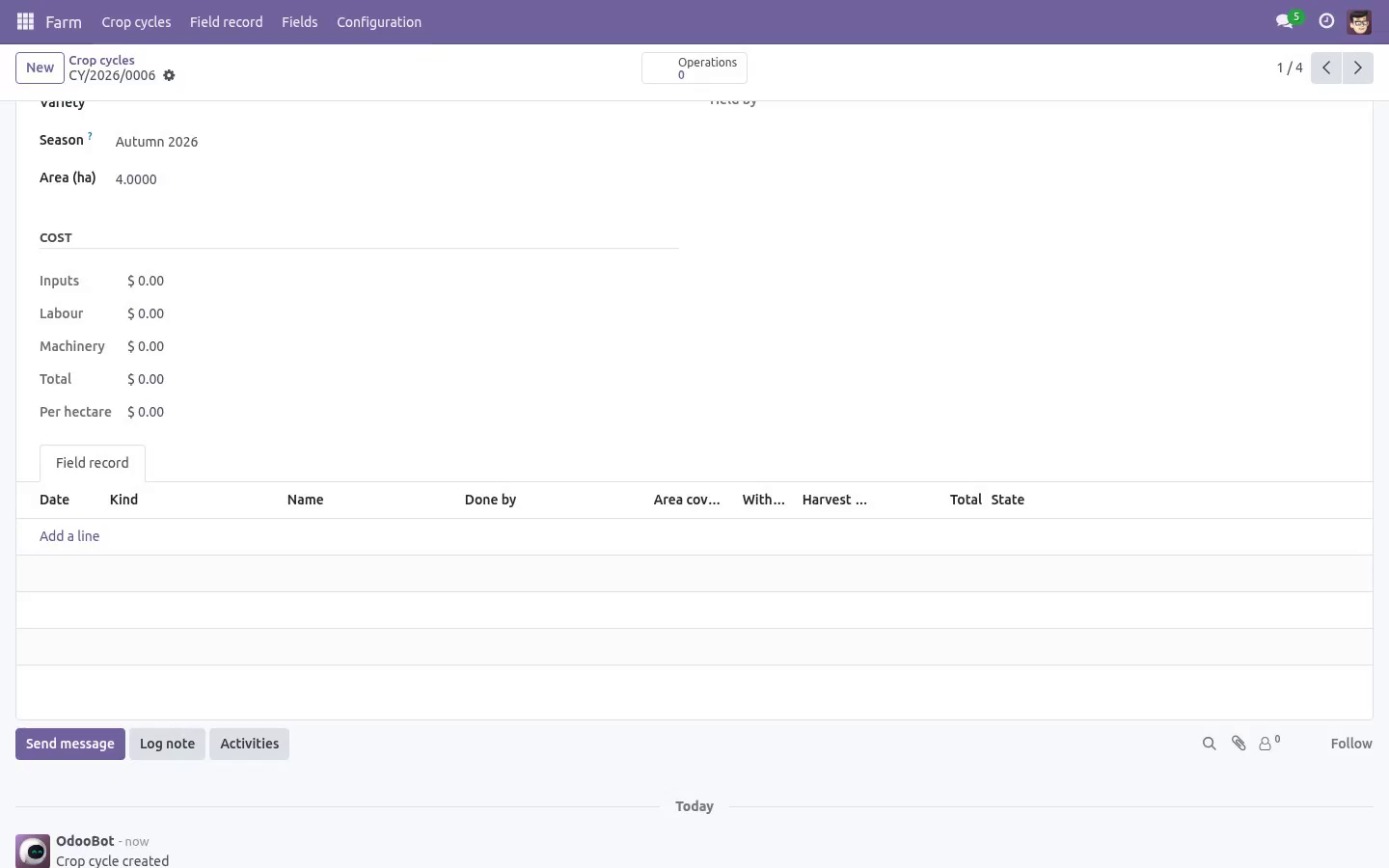Sort by the Done by column header
This screenshot has height=868, width=1389.
pyautogui.click(x=490, y=500)
